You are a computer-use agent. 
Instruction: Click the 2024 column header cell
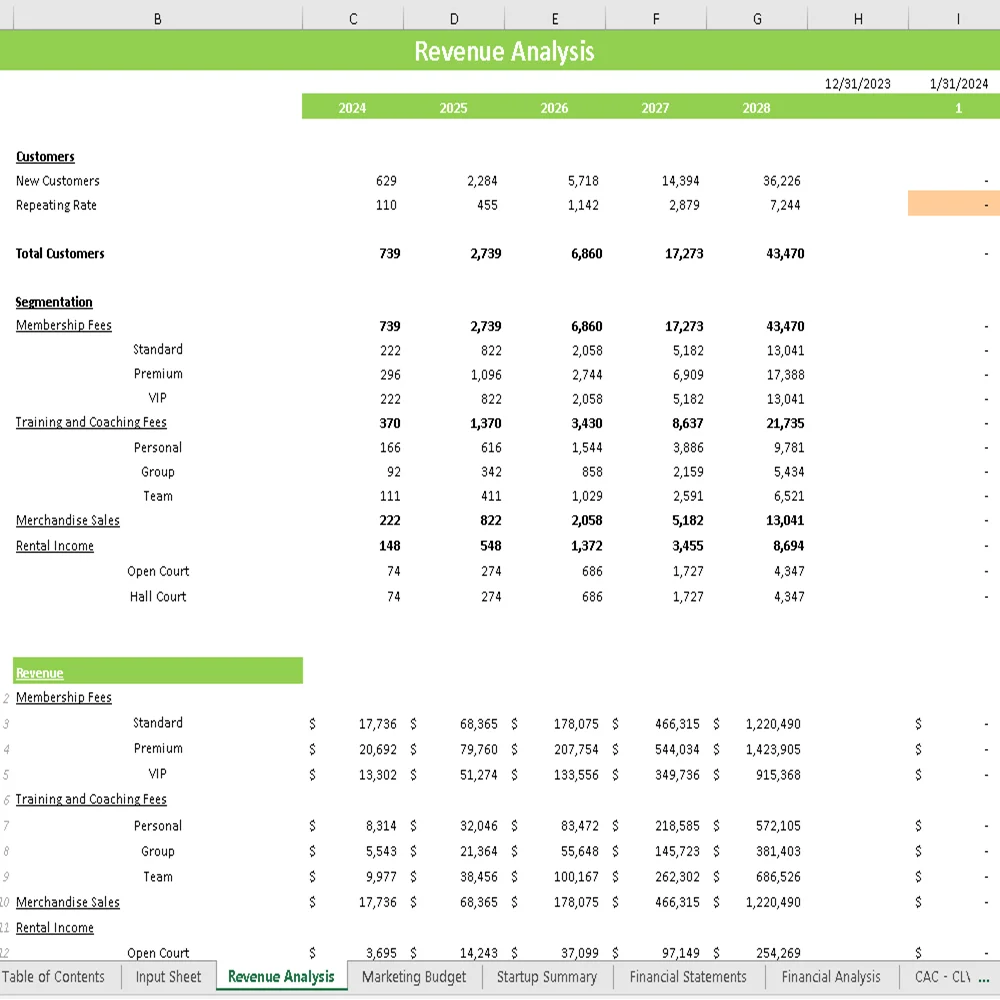coord(352,107)
